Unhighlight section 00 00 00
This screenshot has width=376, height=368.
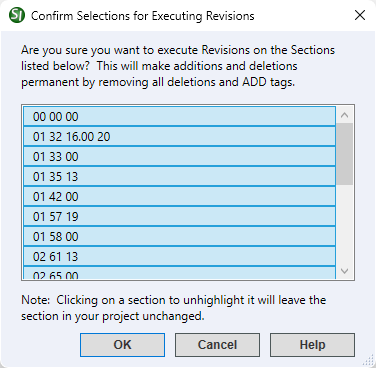point(179,116)
